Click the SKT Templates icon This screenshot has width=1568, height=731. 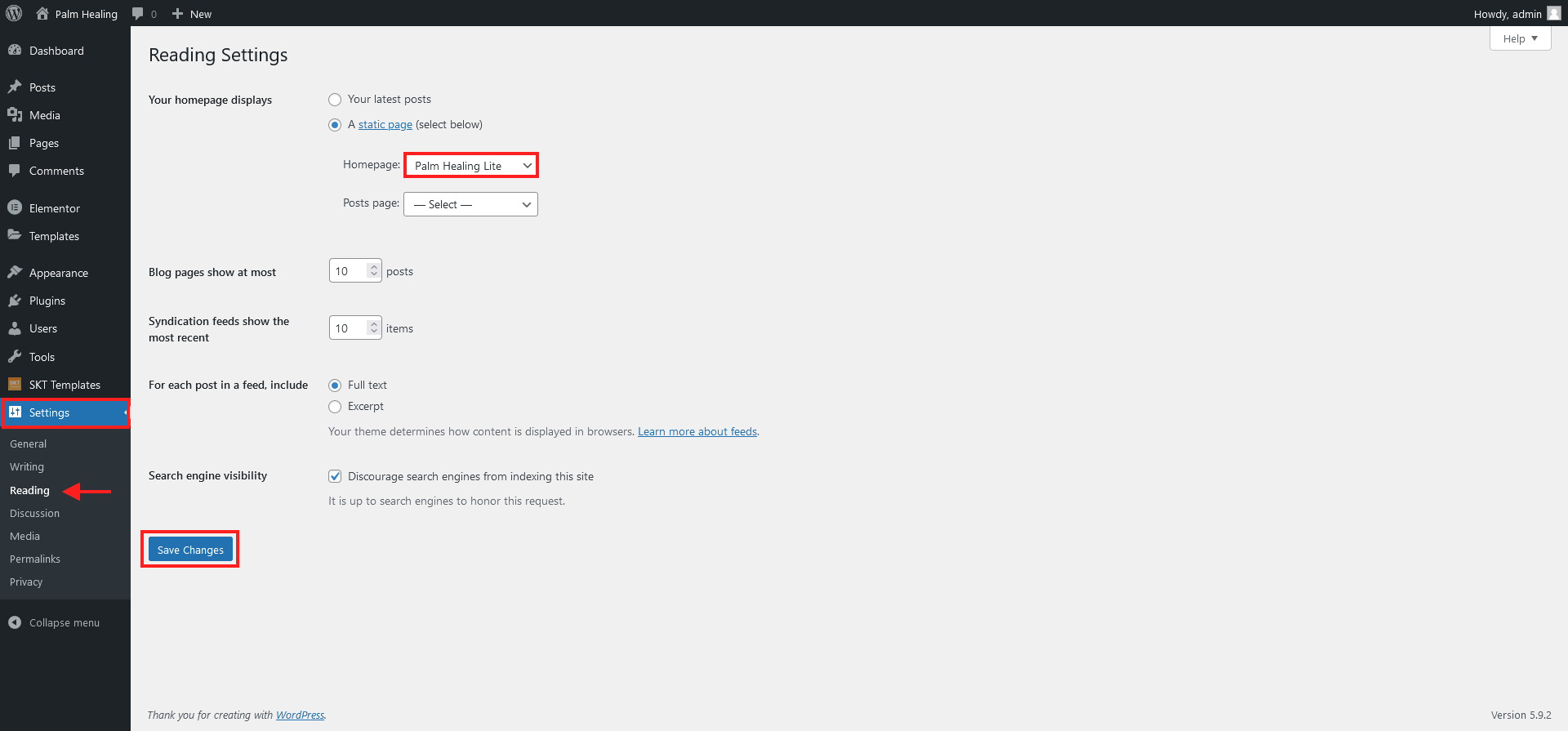15,384
